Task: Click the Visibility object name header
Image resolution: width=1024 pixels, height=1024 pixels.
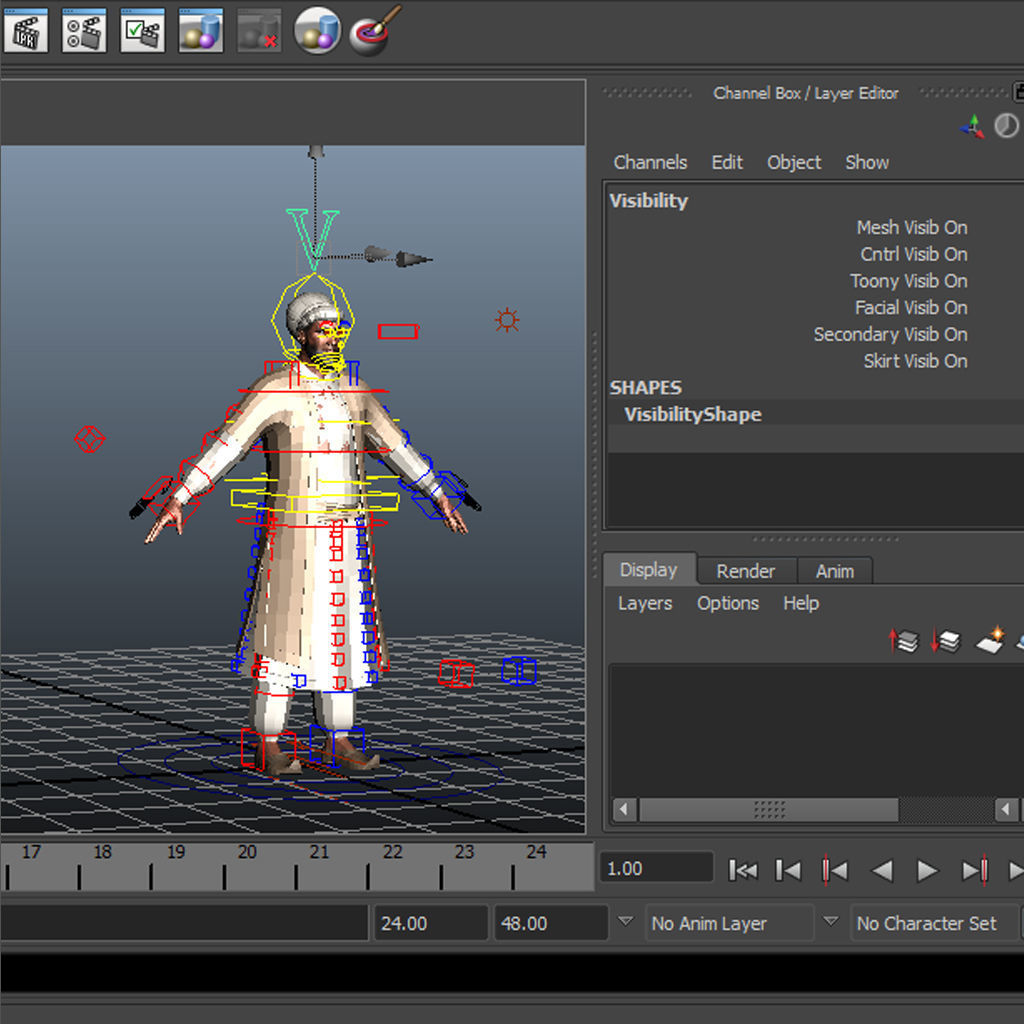Action: point(648,200)
